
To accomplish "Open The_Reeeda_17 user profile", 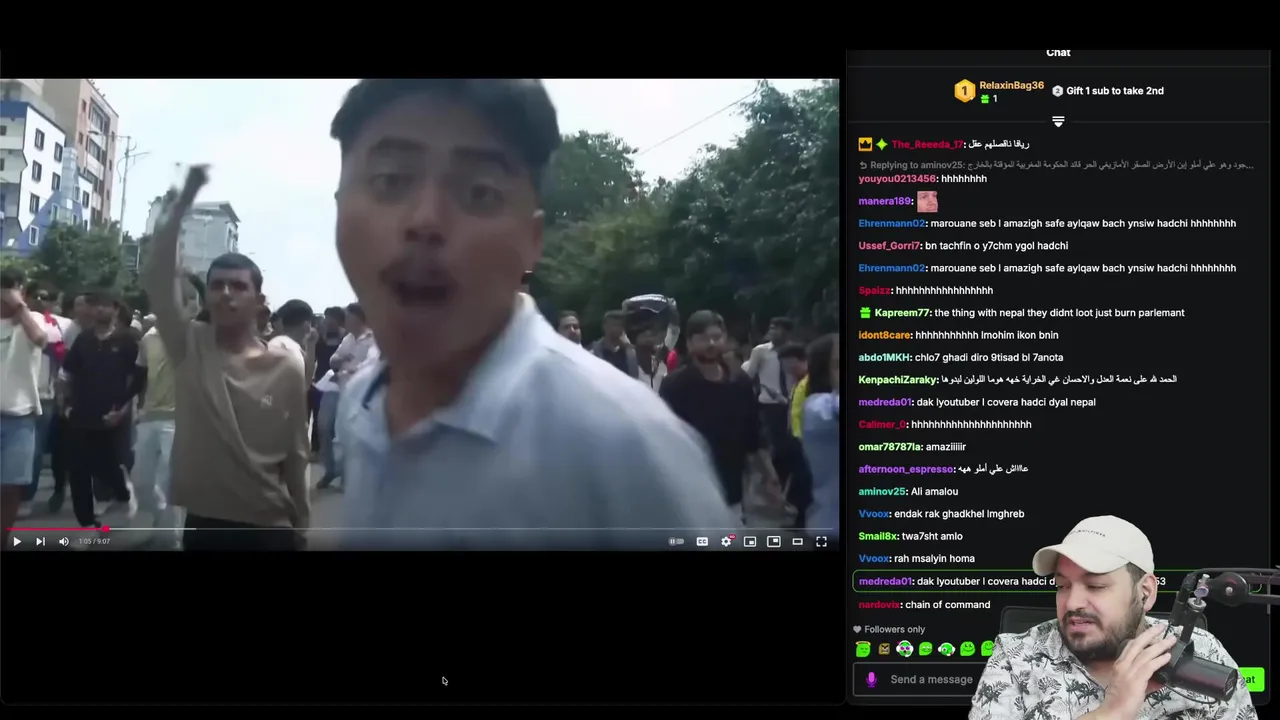I will 927,145.
